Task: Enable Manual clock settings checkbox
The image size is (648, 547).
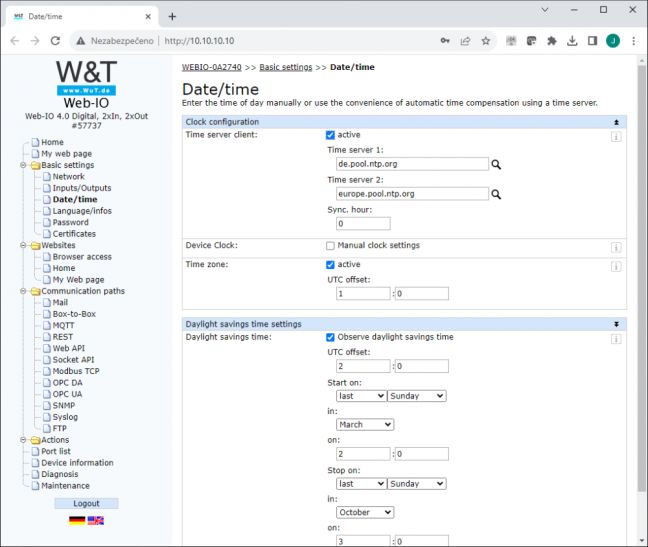Action: (x=330, y=246)
